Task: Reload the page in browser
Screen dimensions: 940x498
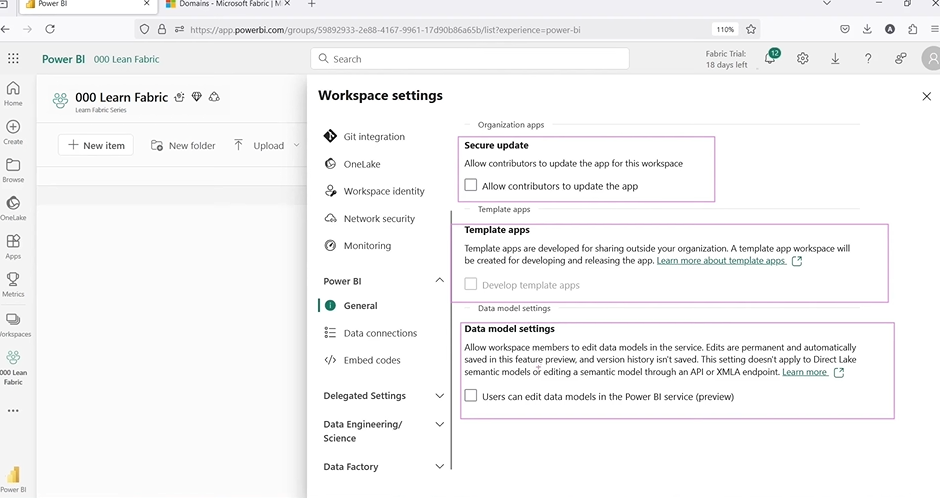Action: [x=50, y=29]
